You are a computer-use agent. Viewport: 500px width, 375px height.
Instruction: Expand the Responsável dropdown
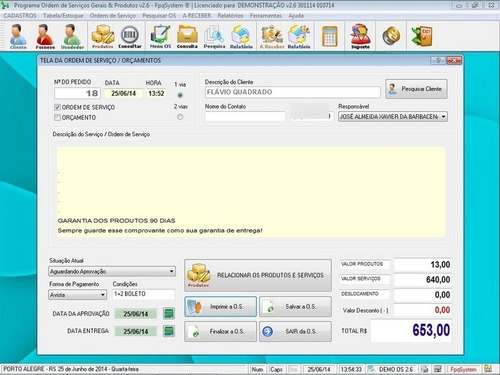[443, 117]
